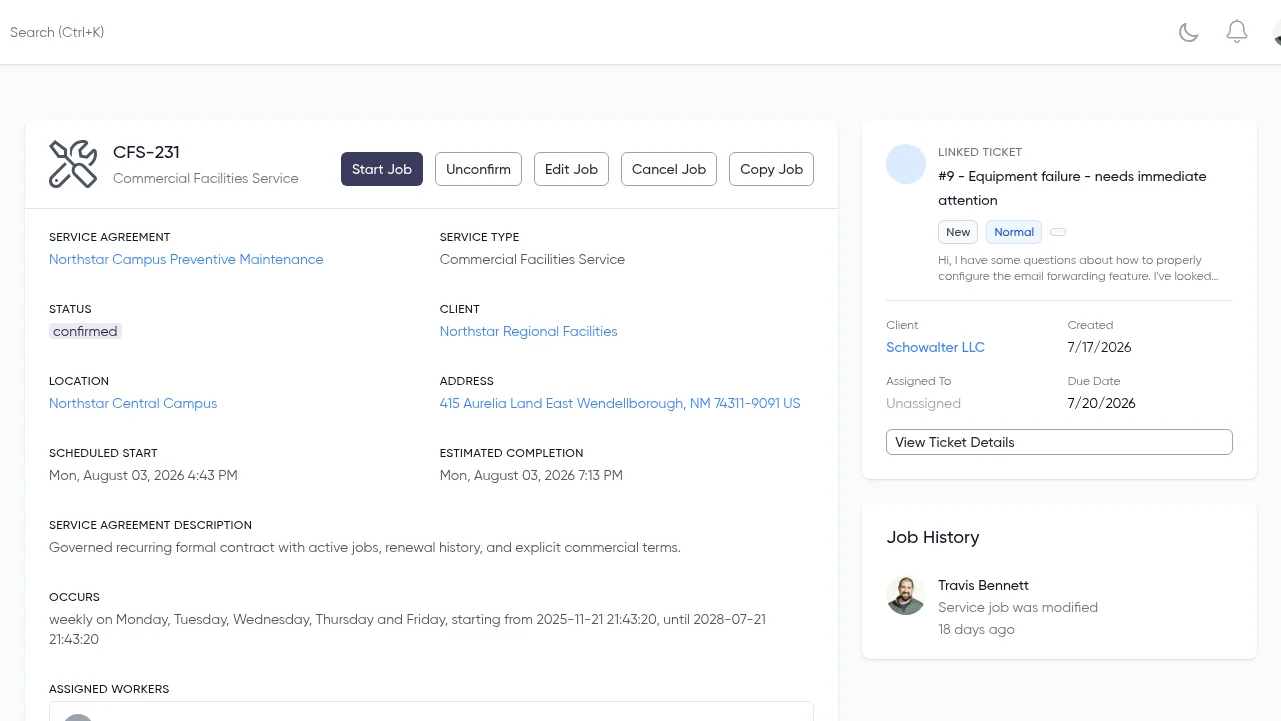Click the 'Unassigned' assigned-to value

(923, 403)
